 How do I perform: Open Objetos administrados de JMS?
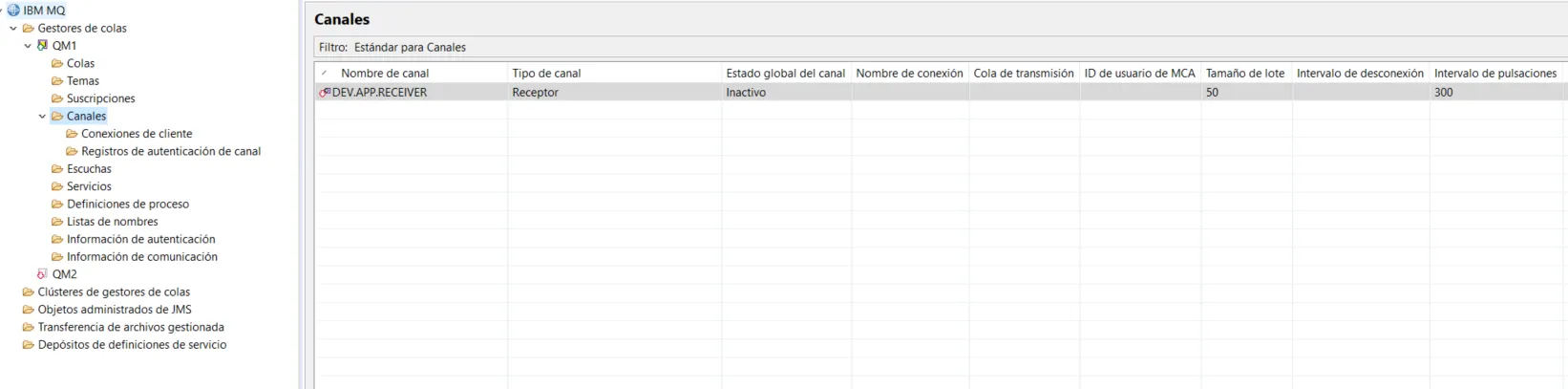click(115, 310)
